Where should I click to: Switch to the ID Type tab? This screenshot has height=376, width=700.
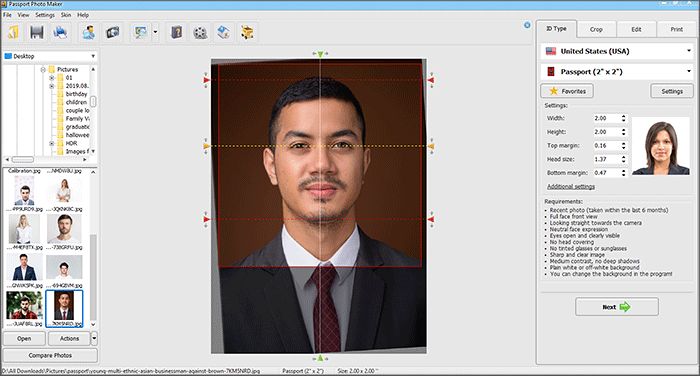pos(556,29)
